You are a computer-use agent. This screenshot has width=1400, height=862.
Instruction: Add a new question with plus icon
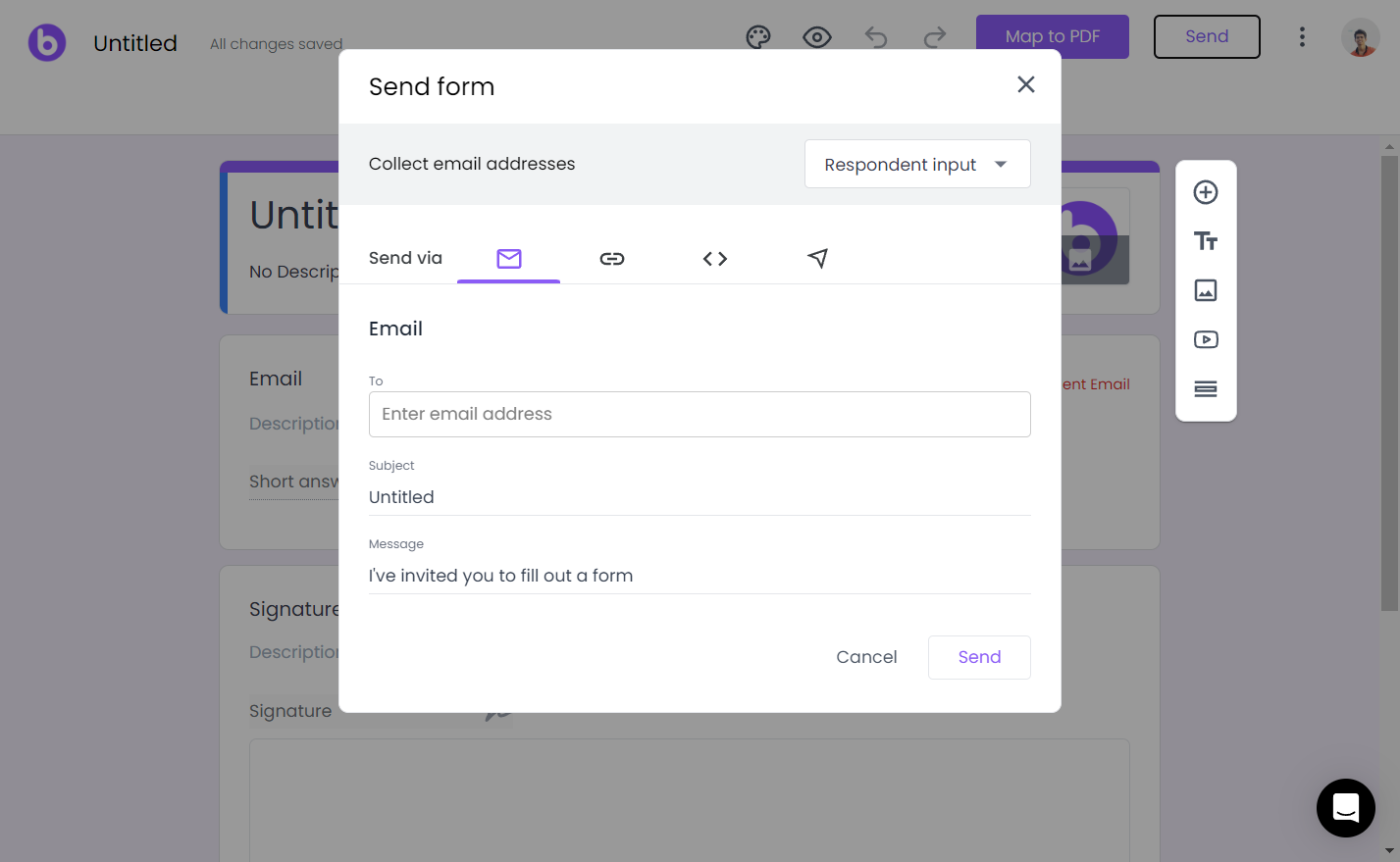coord(1206,192)
